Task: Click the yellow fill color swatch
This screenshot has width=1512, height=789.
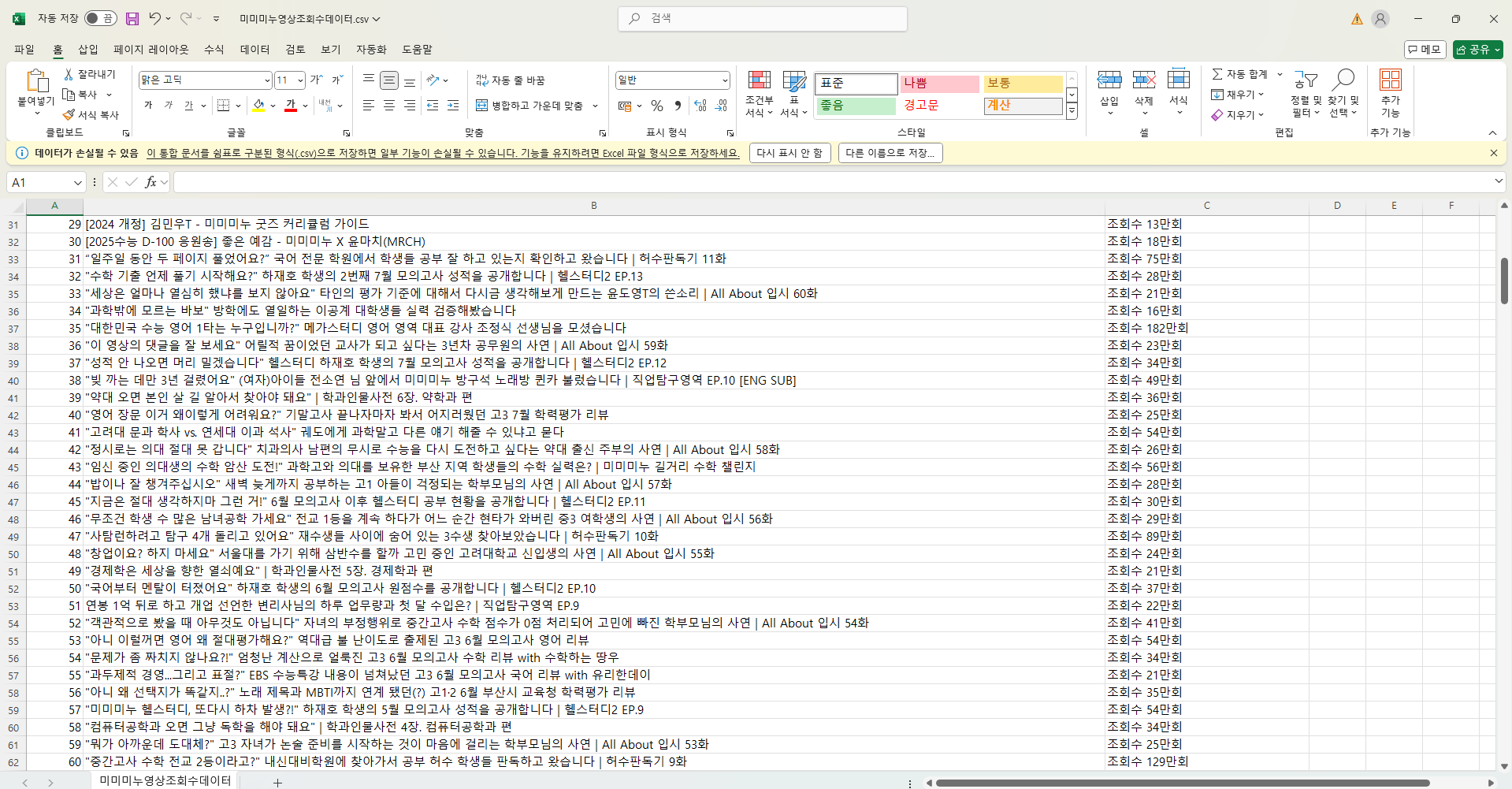Action: pos(258,106)
